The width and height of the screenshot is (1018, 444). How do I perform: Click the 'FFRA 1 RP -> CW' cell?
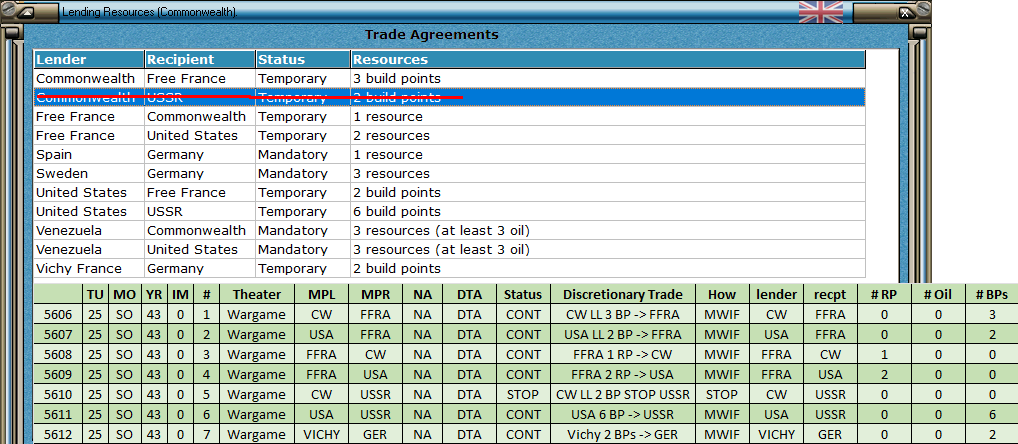click(623, 355)
